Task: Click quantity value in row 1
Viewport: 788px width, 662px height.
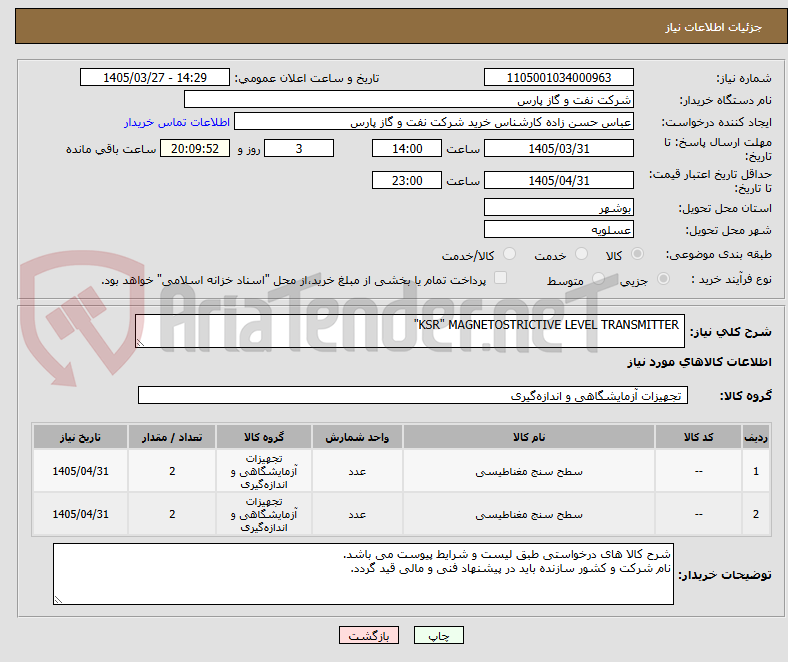Action: click(x=172, y=471)
